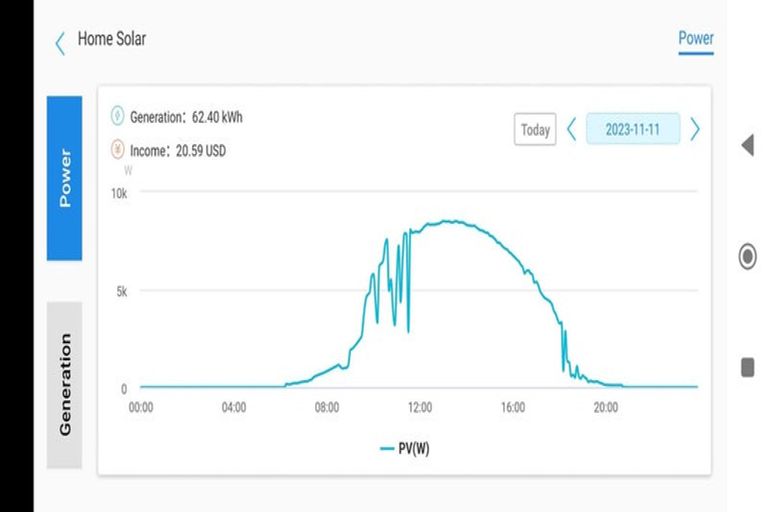This screenshot has width=768, height=512.
Task: Open the 2023-11-11 date picker
Action: 632,129
